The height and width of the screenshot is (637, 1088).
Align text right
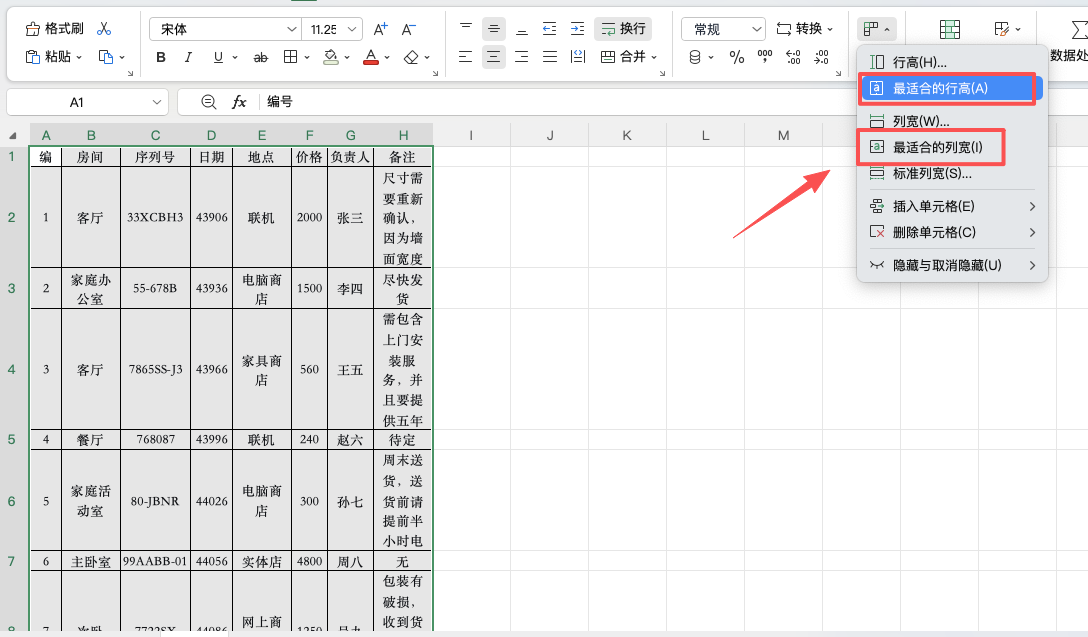click(522, 57)
